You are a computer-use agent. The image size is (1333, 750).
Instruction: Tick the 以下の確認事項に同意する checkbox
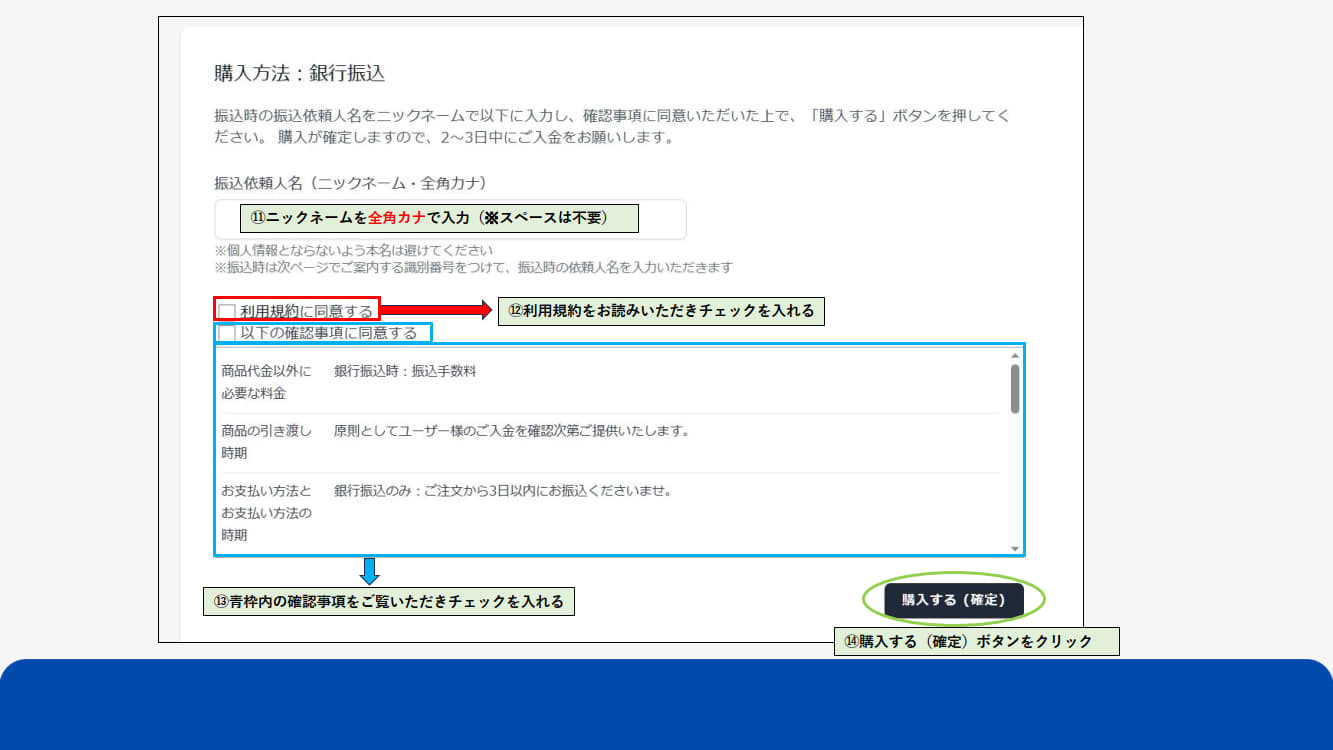click(228, 333)
